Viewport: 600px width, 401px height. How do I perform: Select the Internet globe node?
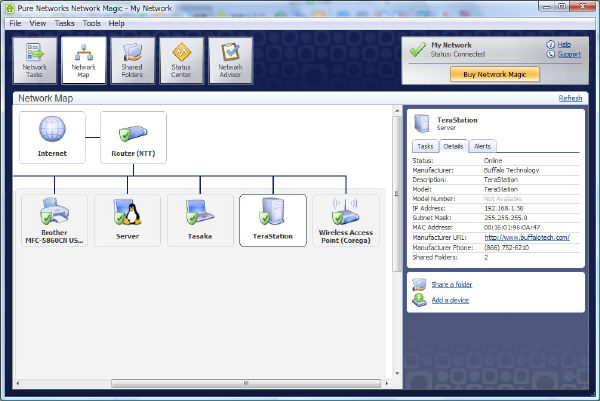coord(52,137)
